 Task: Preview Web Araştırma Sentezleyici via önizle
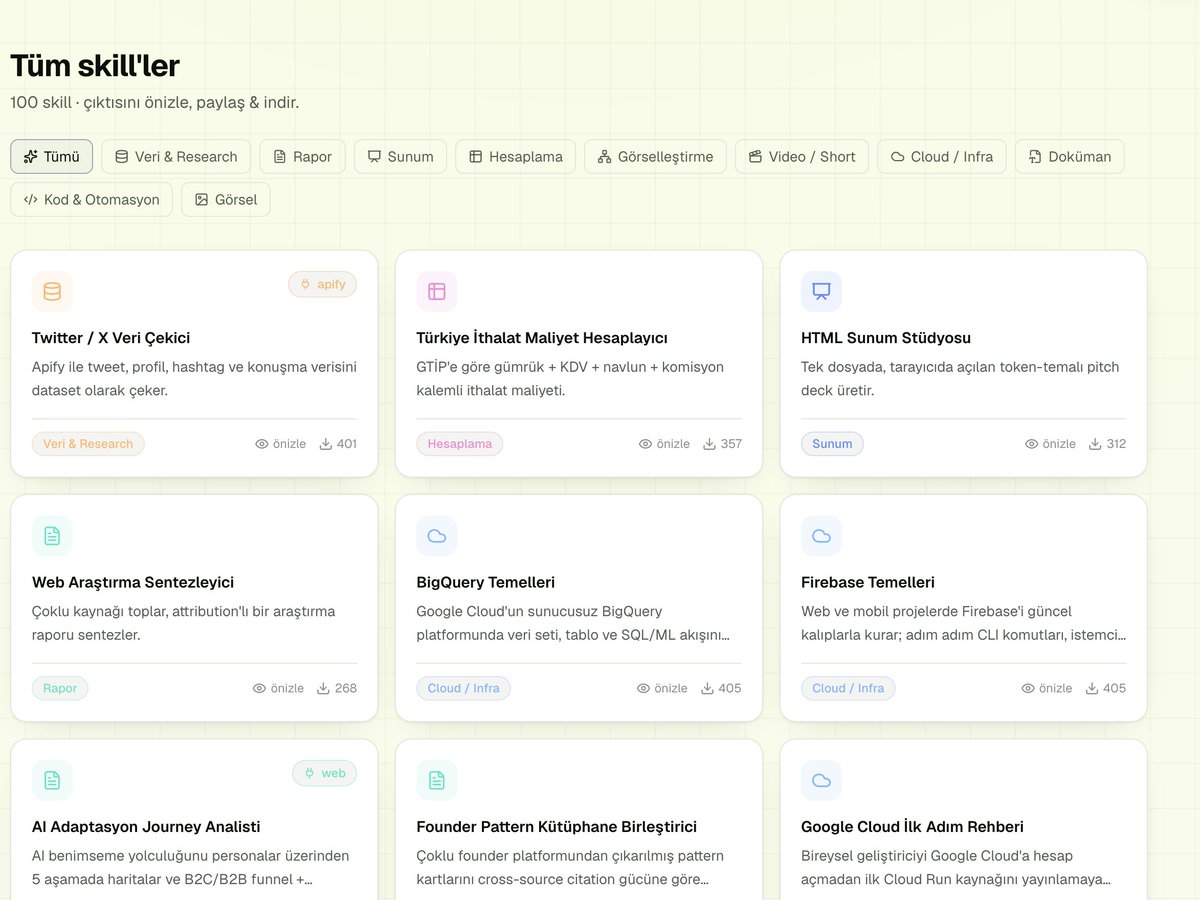point(278,688)
